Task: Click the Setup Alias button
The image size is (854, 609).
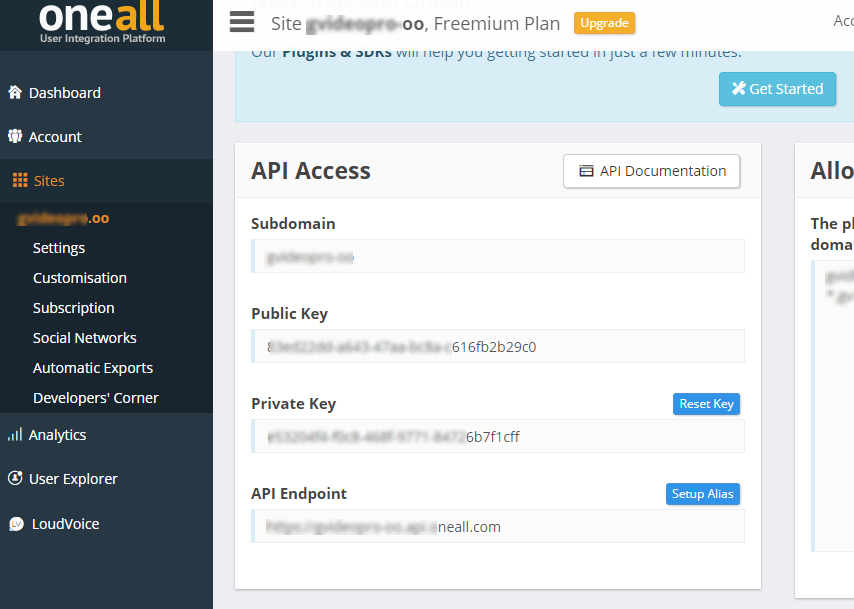Action: (x=703, y=494)
